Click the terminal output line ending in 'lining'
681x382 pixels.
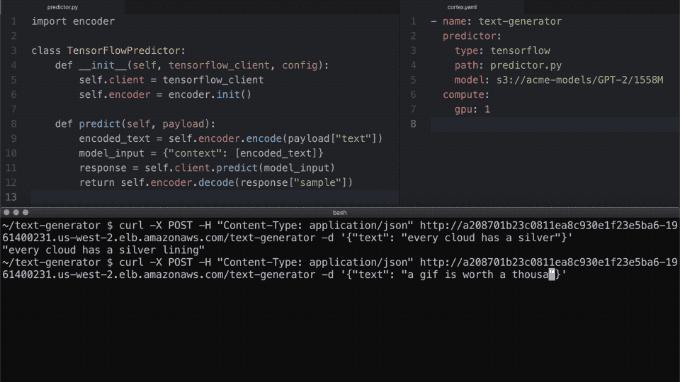(x=103, y=250)
